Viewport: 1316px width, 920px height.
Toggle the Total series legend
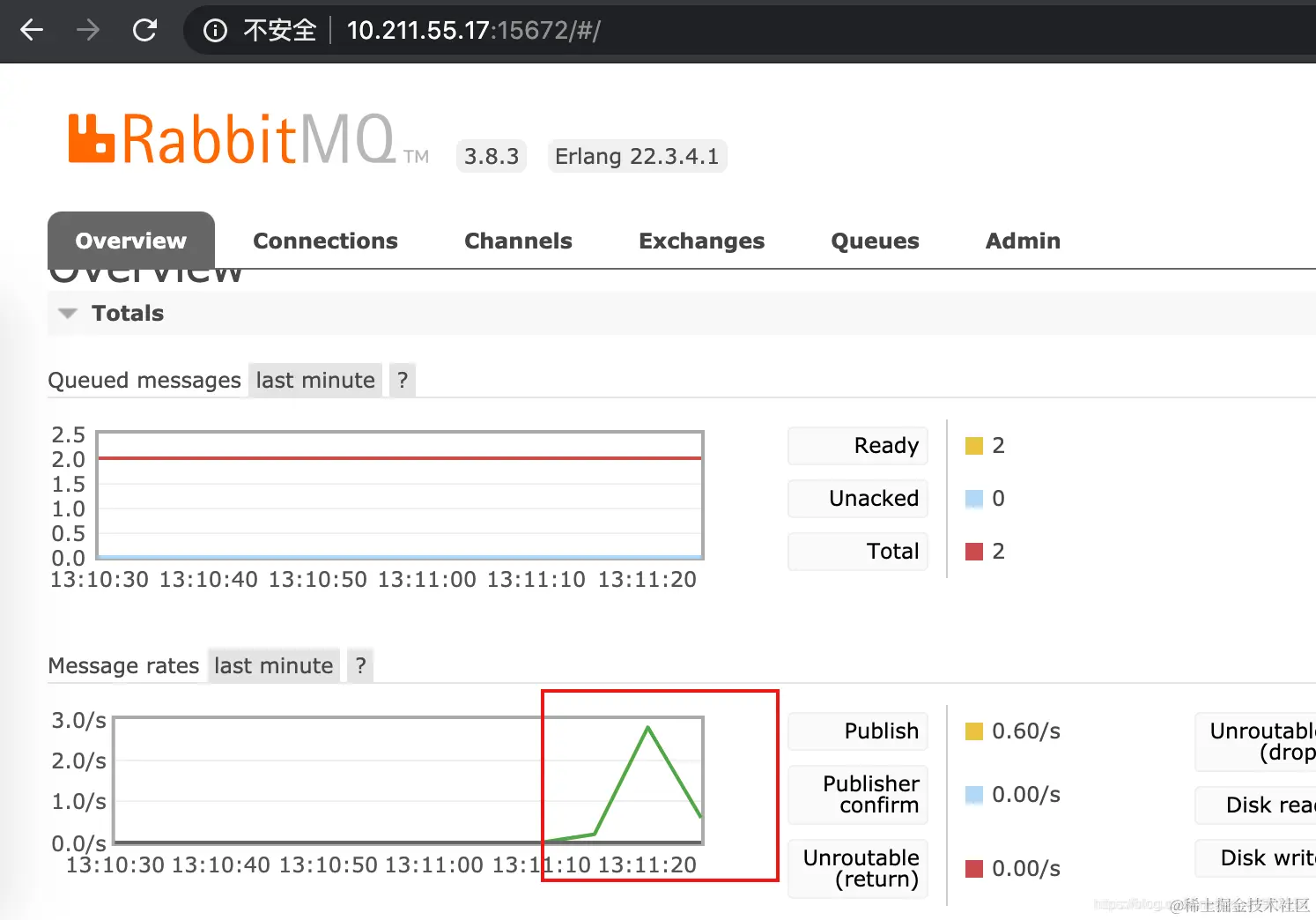(858, 551)
